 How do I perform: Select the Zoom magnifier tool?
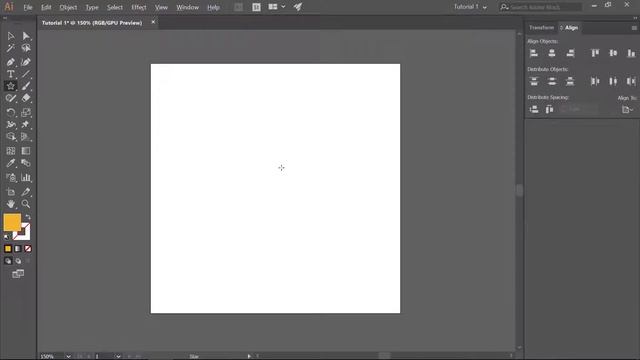tap(26, 204)
